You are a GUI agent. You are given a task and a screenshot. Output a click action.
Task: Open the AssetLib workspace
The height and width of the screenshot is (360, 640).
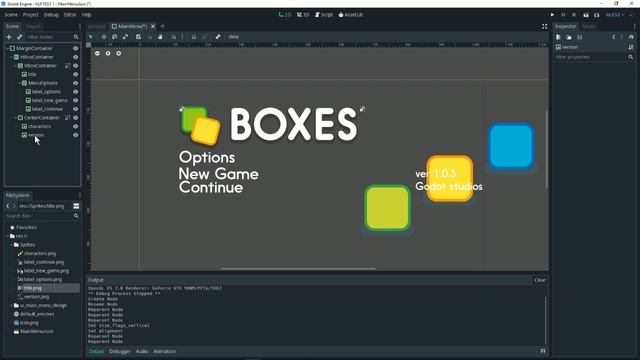click(x=351, y=15)
